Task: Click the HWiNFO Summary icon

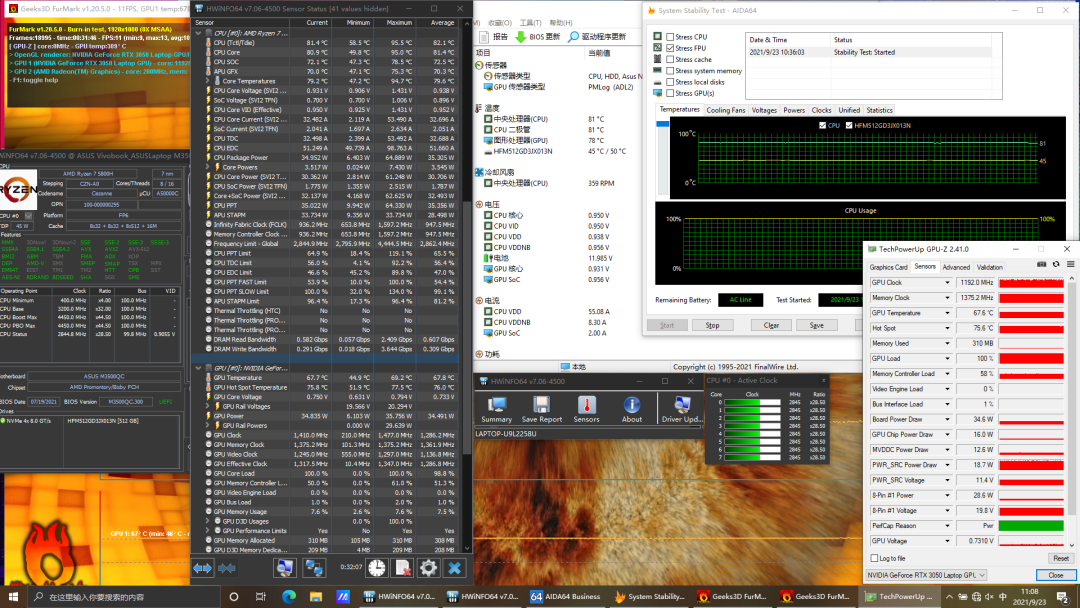Action: pos(496,405)
